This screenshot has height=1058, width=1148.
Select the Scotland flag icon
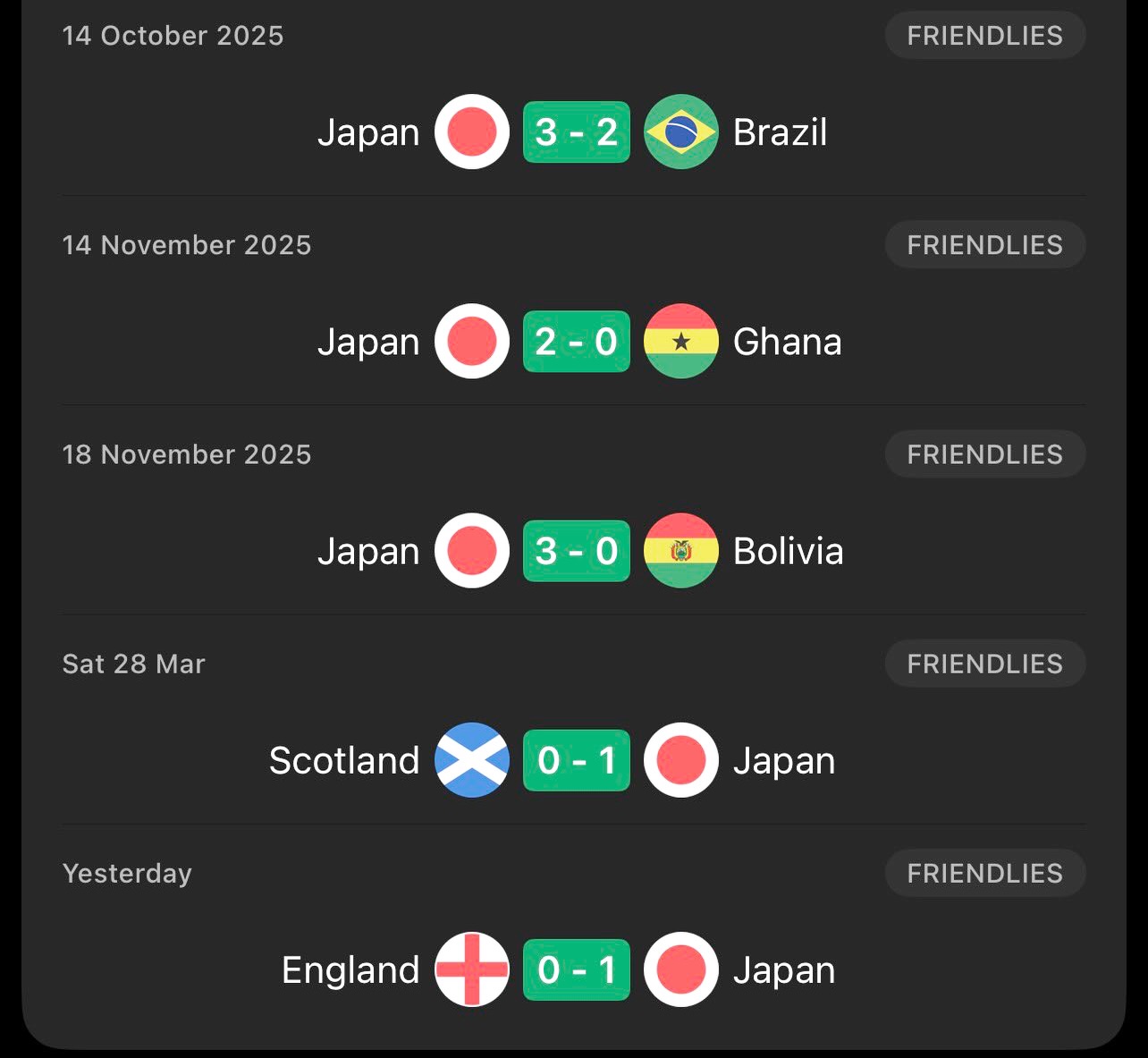(x=471, y=759)
